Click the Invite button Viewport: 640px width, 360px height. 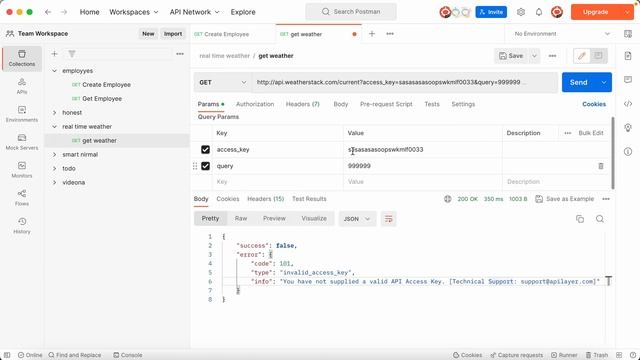coord(491,12)
